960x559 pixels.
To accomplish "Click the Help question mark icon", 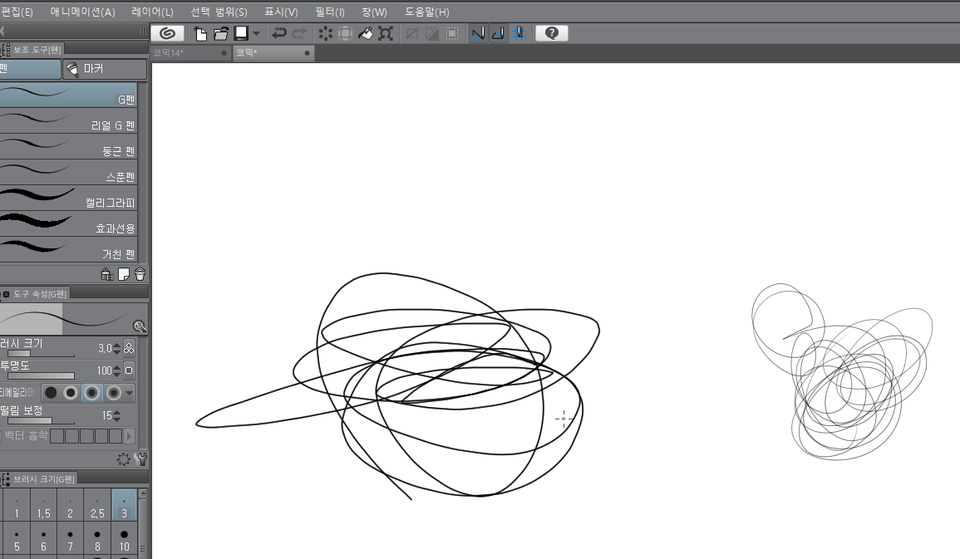I will (x=551, y=33).
